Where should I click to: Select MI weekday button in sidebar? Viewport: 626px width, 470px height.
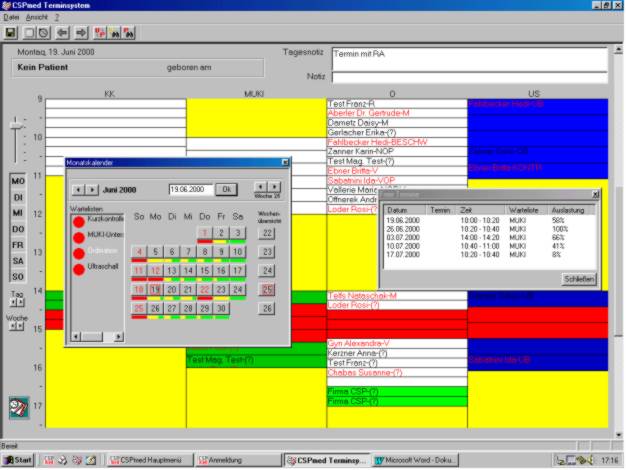18,213
